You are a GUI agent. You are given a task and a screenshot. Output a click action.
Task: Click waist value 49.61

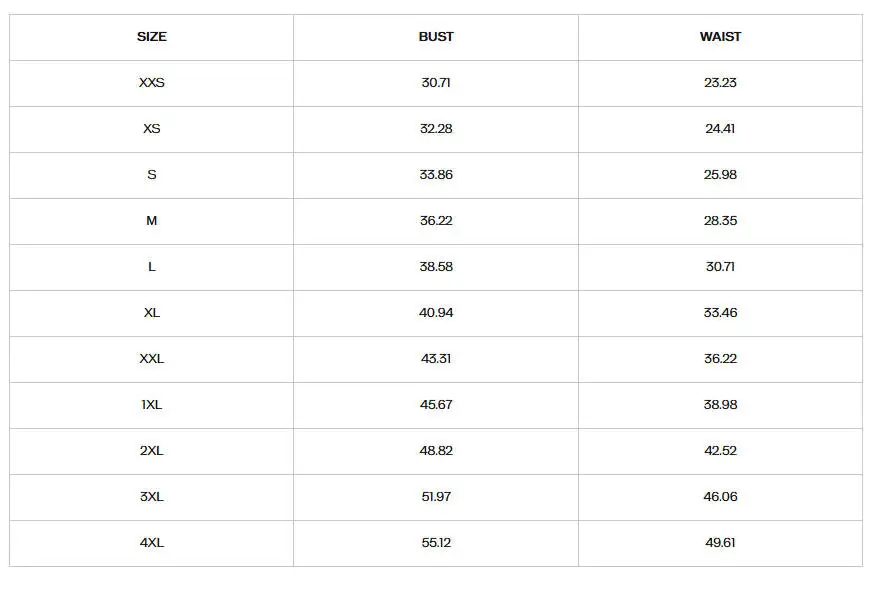[x=720, y=543]
